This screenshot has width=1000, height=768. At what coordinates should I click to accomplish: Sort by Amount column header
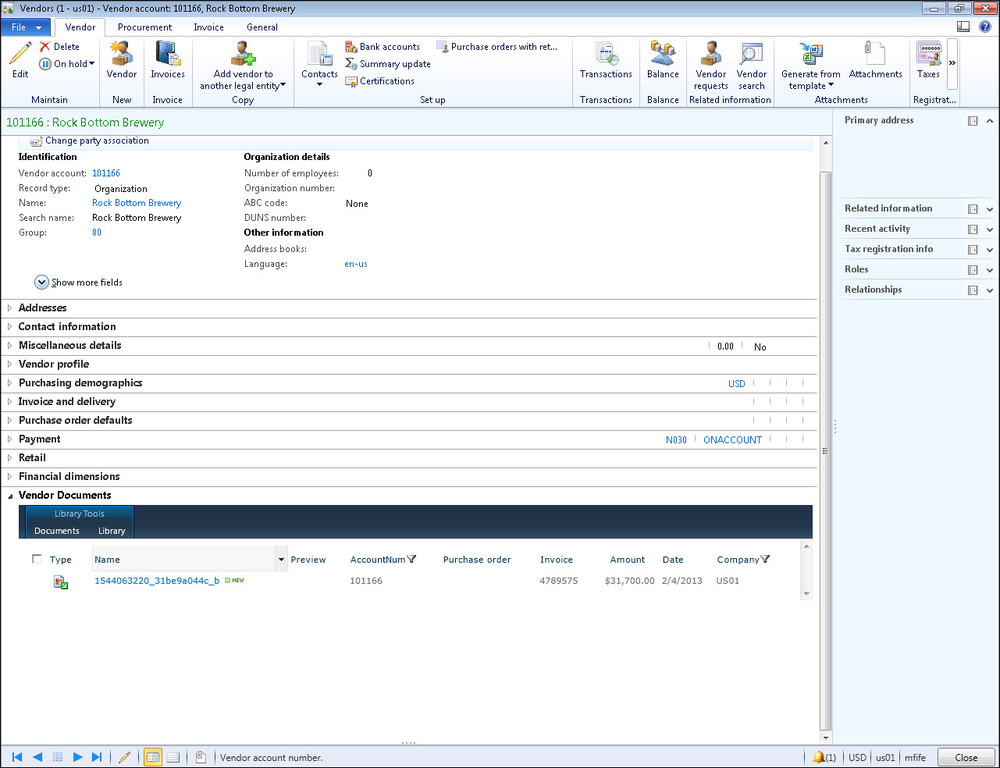pos(628,559)
